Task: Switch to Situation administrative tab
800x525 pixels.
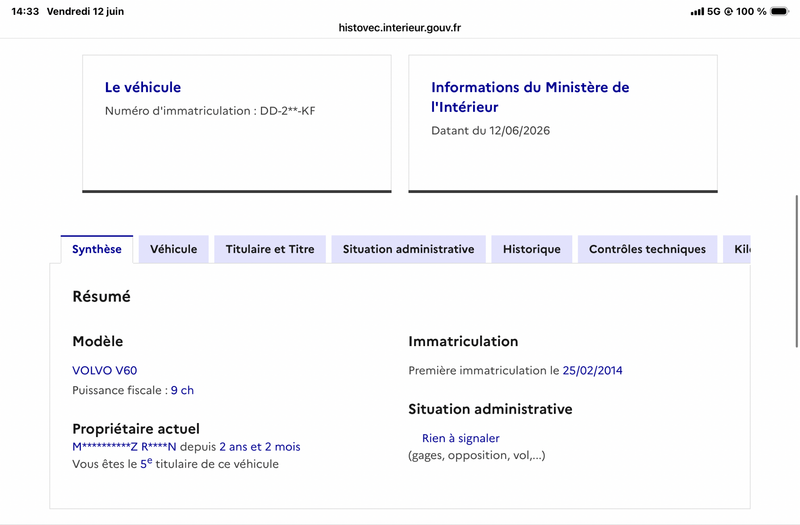Action: 408,249
